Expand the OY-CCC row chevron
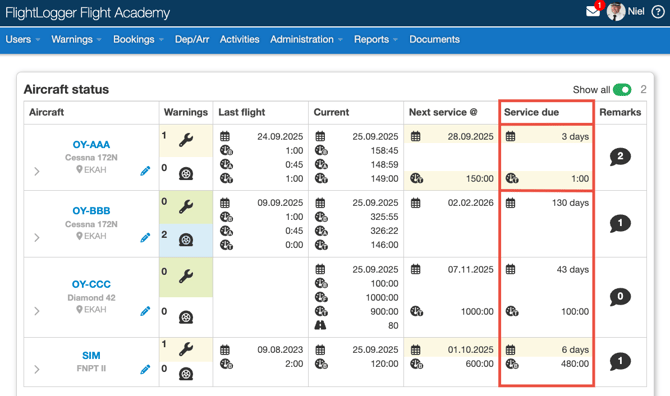 [x=37, y=311]
